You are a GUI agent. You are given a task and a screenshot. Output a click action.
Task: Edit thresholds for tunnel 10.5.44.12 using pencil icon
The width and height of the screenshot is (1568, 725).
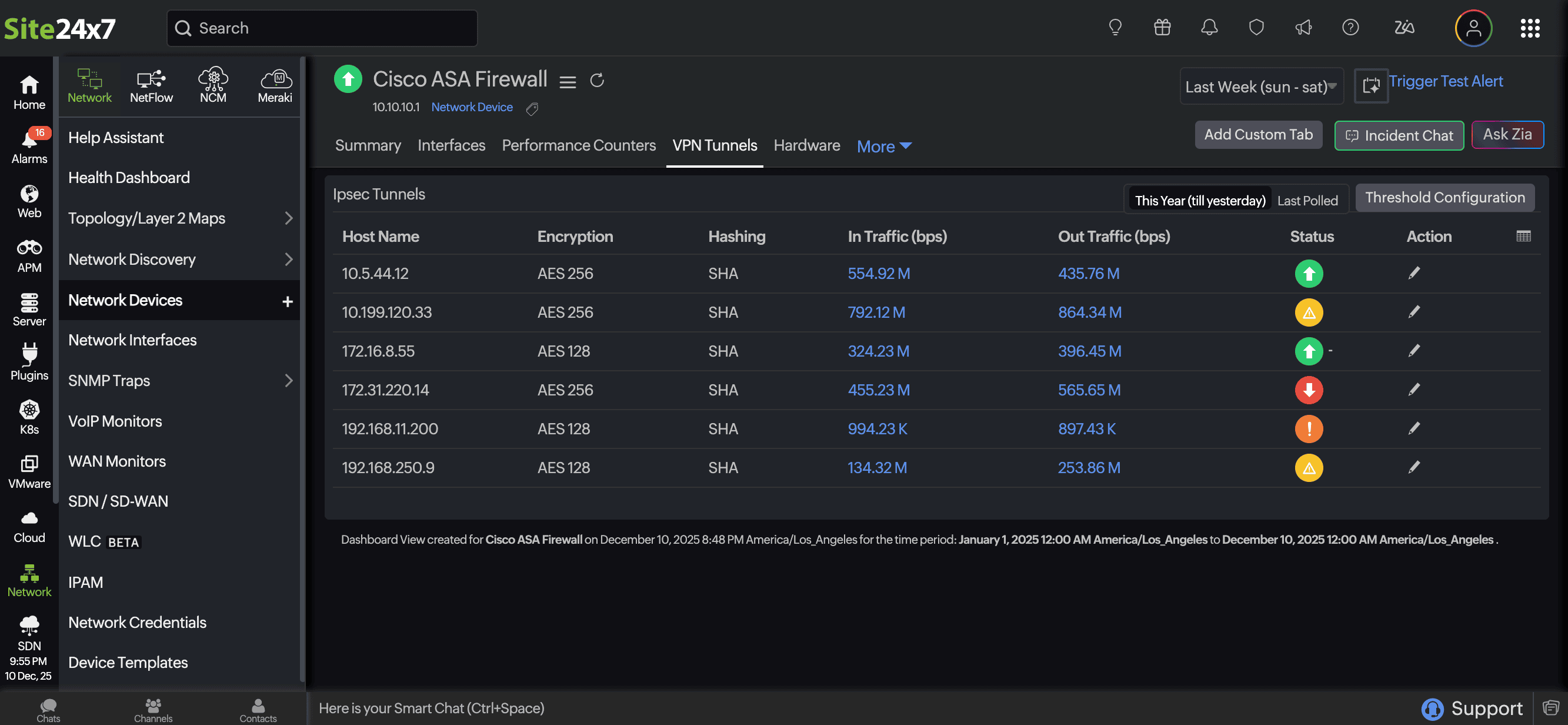(x=1414, y=273)
